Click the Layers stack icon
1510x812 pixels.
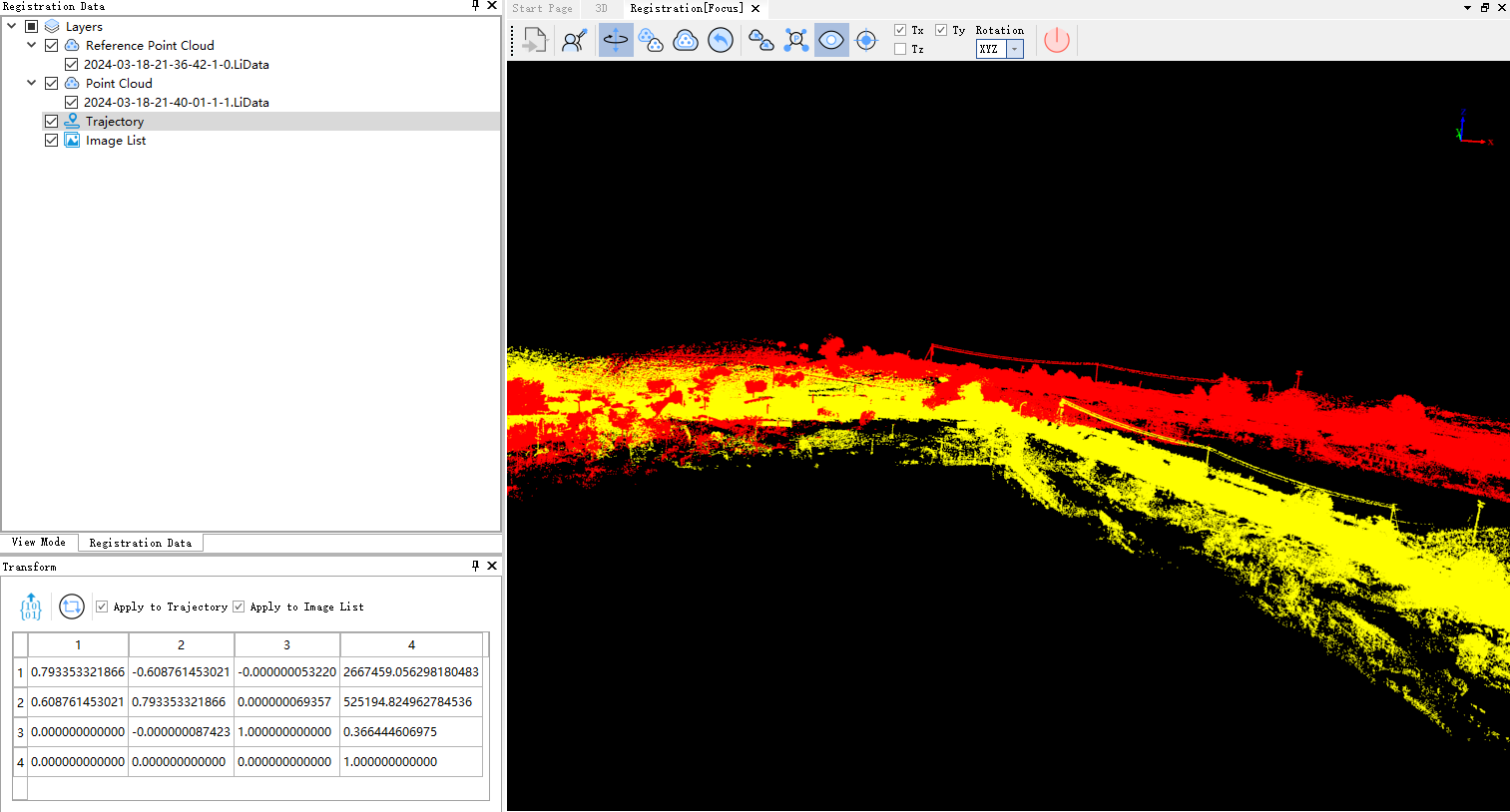tap(52, 26)
